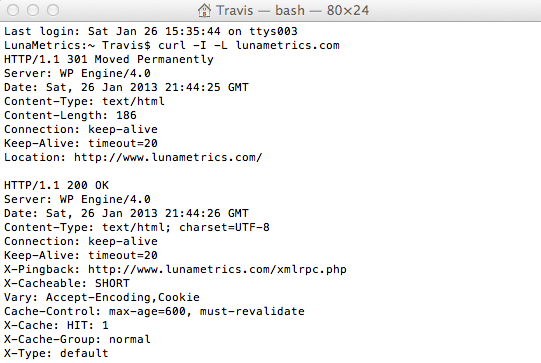Click the X-Pingback xmlrpc.php URL

(217, 269)
